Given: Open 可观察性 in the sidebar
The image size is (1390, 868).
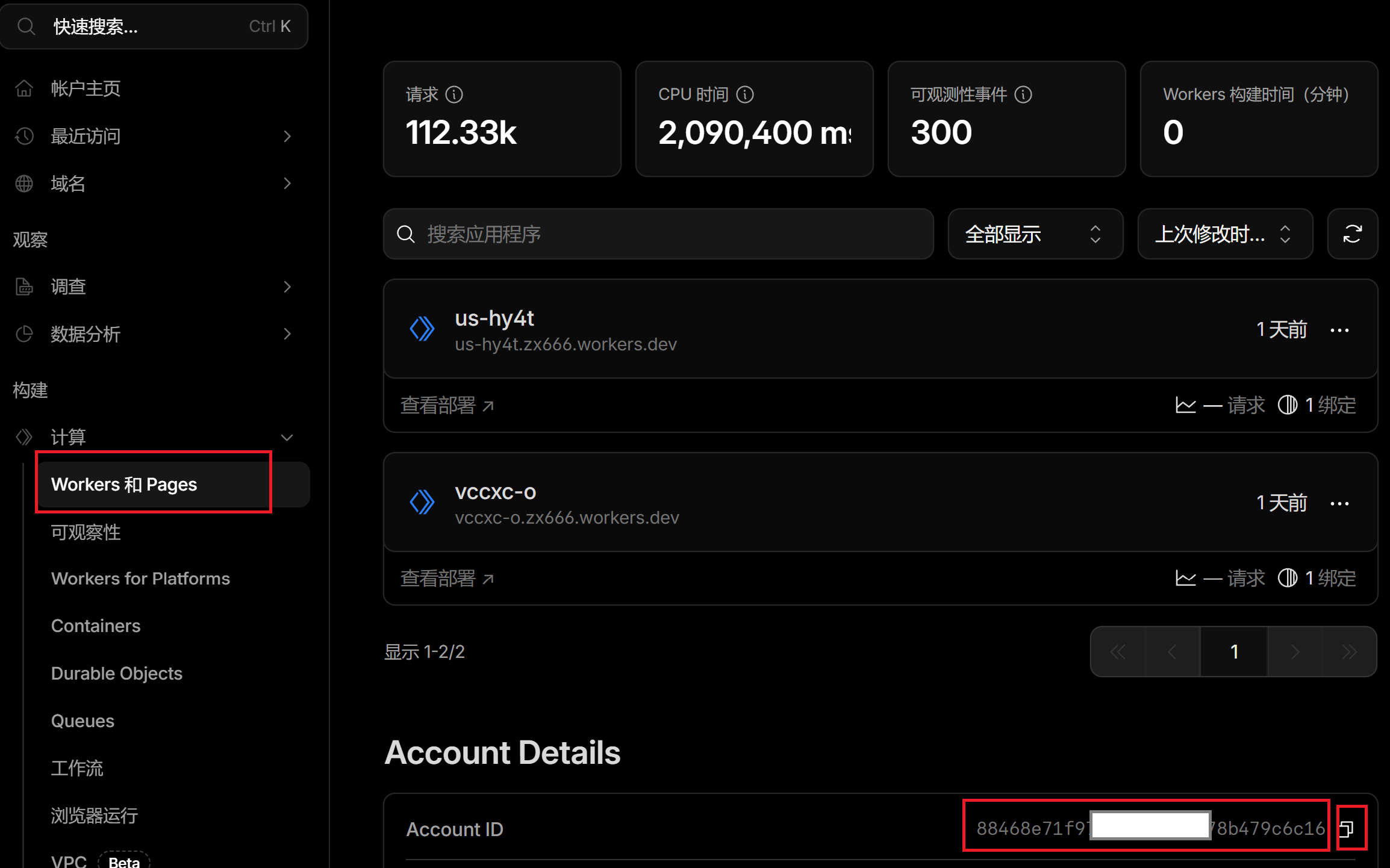Looking at the screenshot, I should tap(86, 532).
